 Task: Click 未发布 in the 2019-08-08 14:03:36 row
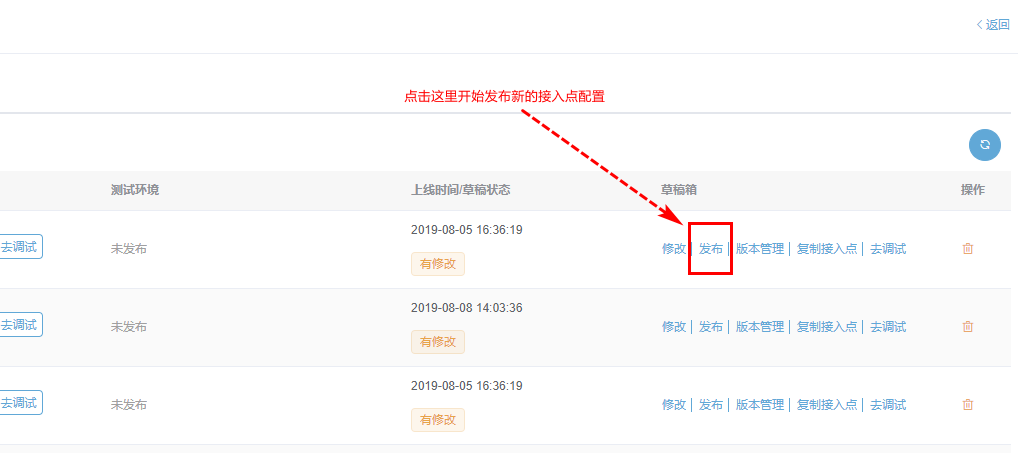pyautogui.click(x=129, y=326)
